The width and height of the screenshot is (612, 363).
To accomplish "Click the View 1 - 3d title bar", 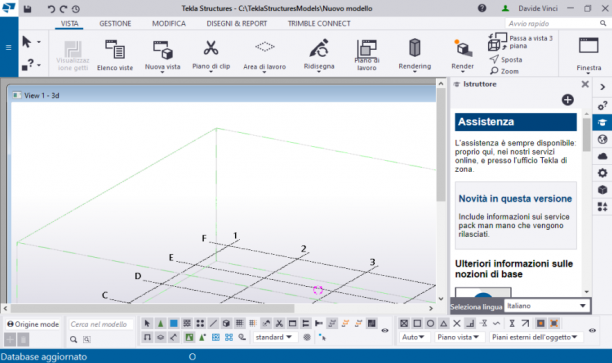I will click(x=222, y=95).
